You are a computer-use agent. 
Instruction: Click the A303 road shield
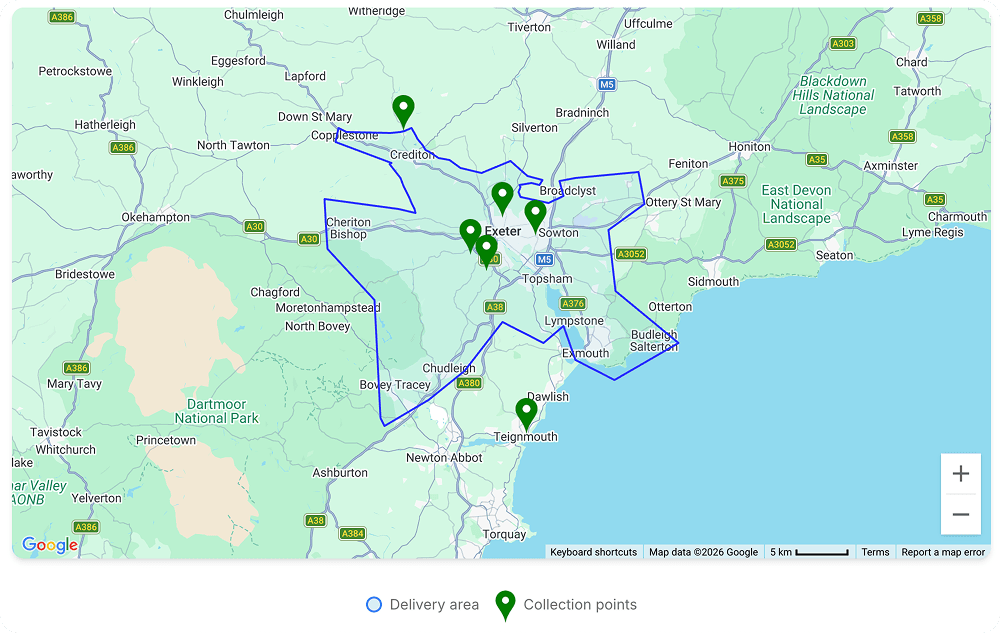[x=843, y=43]
